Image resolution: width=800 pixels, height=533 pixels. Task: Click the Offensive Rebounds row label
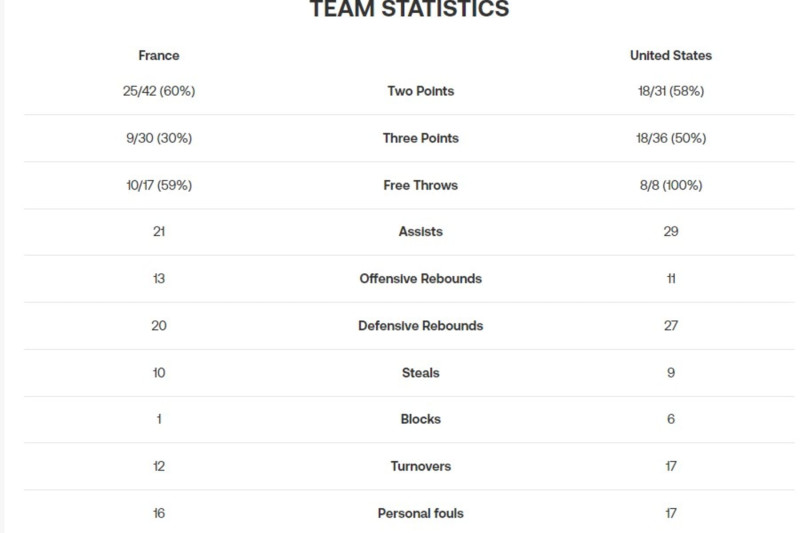tap(420, 278)
